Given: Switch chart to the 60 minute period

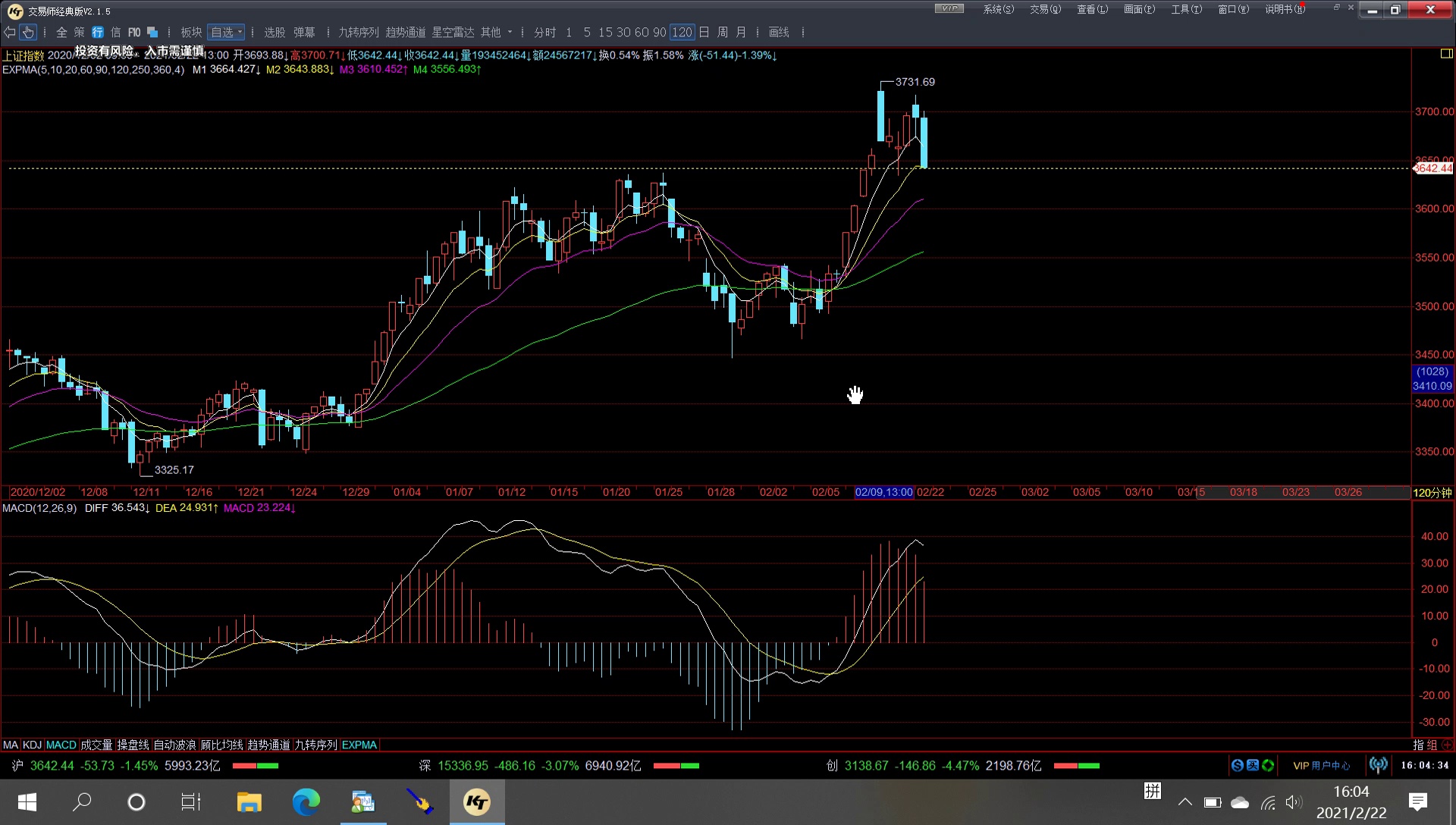Looking at the screenshot, I should (641, 32).
